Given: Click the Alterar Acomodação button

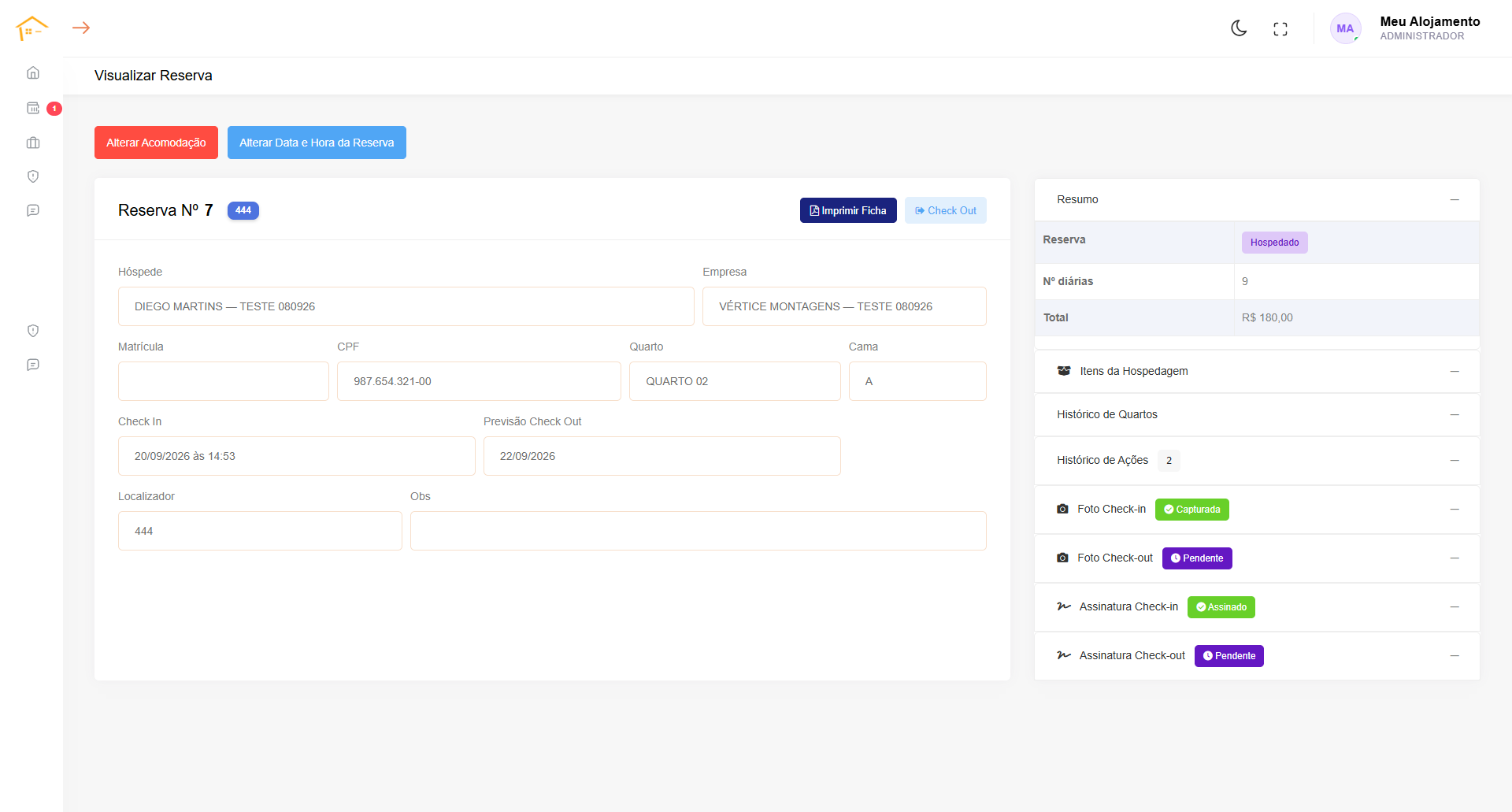Looking at the screenshot, I should 156,143.
